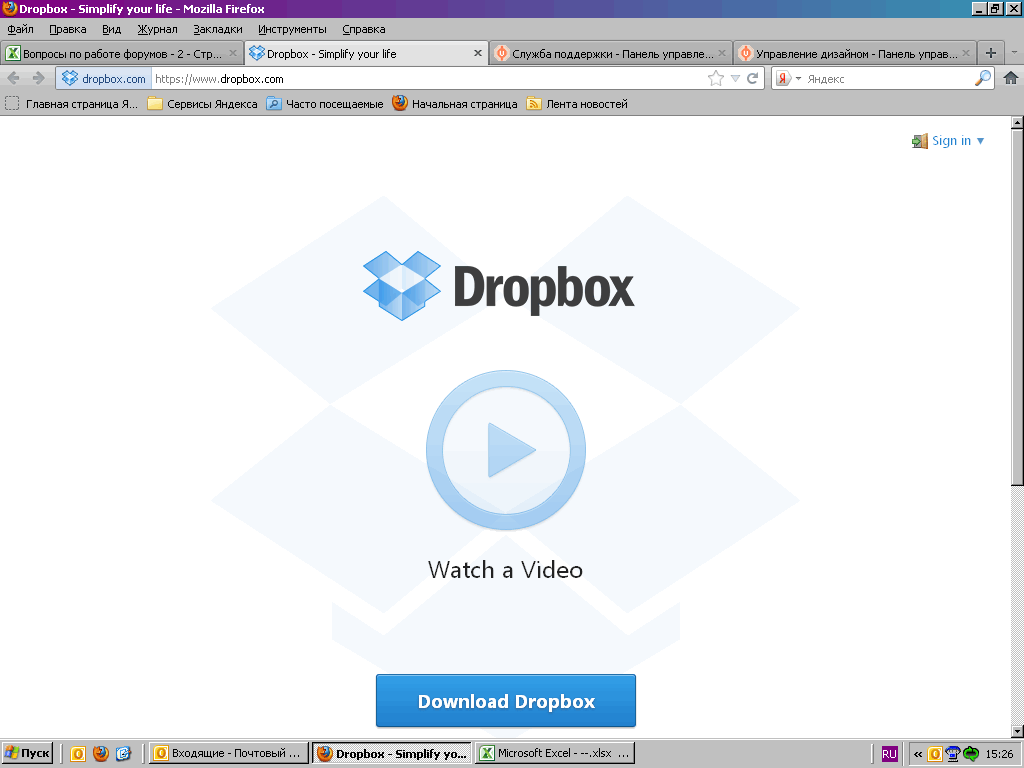This screenshot has width=1024, height=768.
Task: Close the Служба поддержки tab
Action: click(722, 53)
